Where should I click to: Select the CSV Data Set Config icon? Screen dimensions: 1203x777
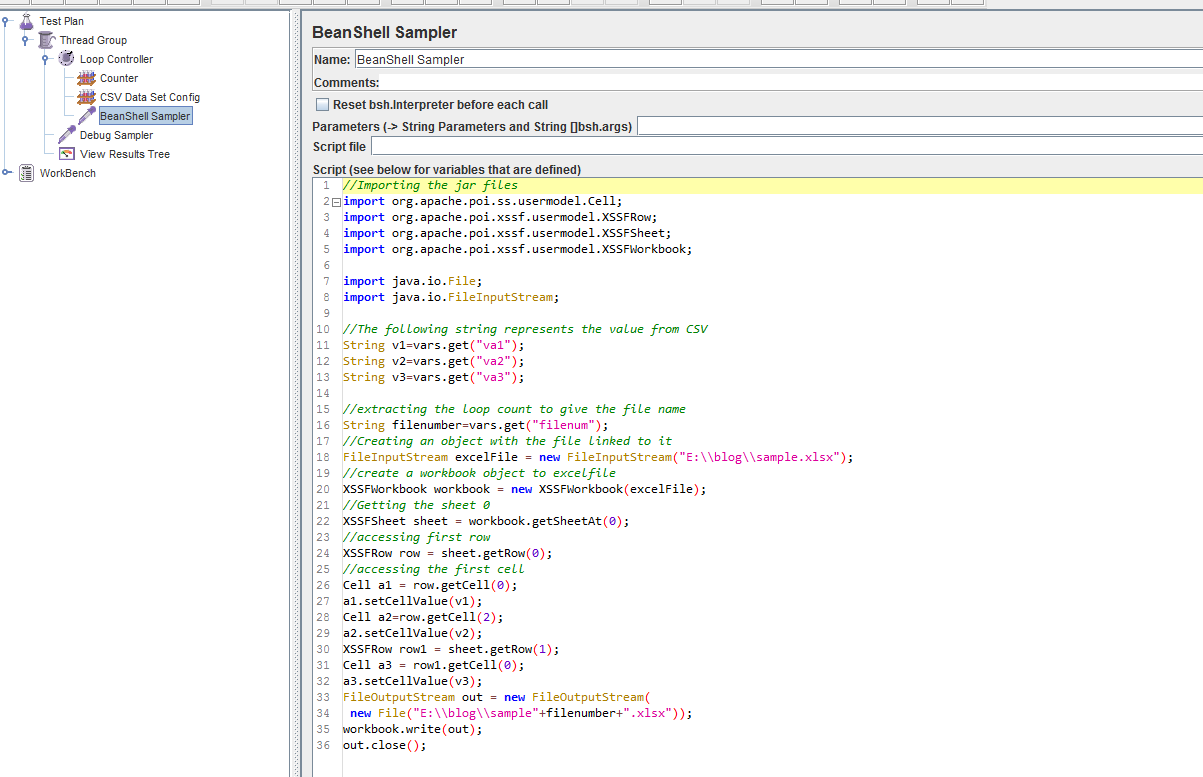click(86, 97)
